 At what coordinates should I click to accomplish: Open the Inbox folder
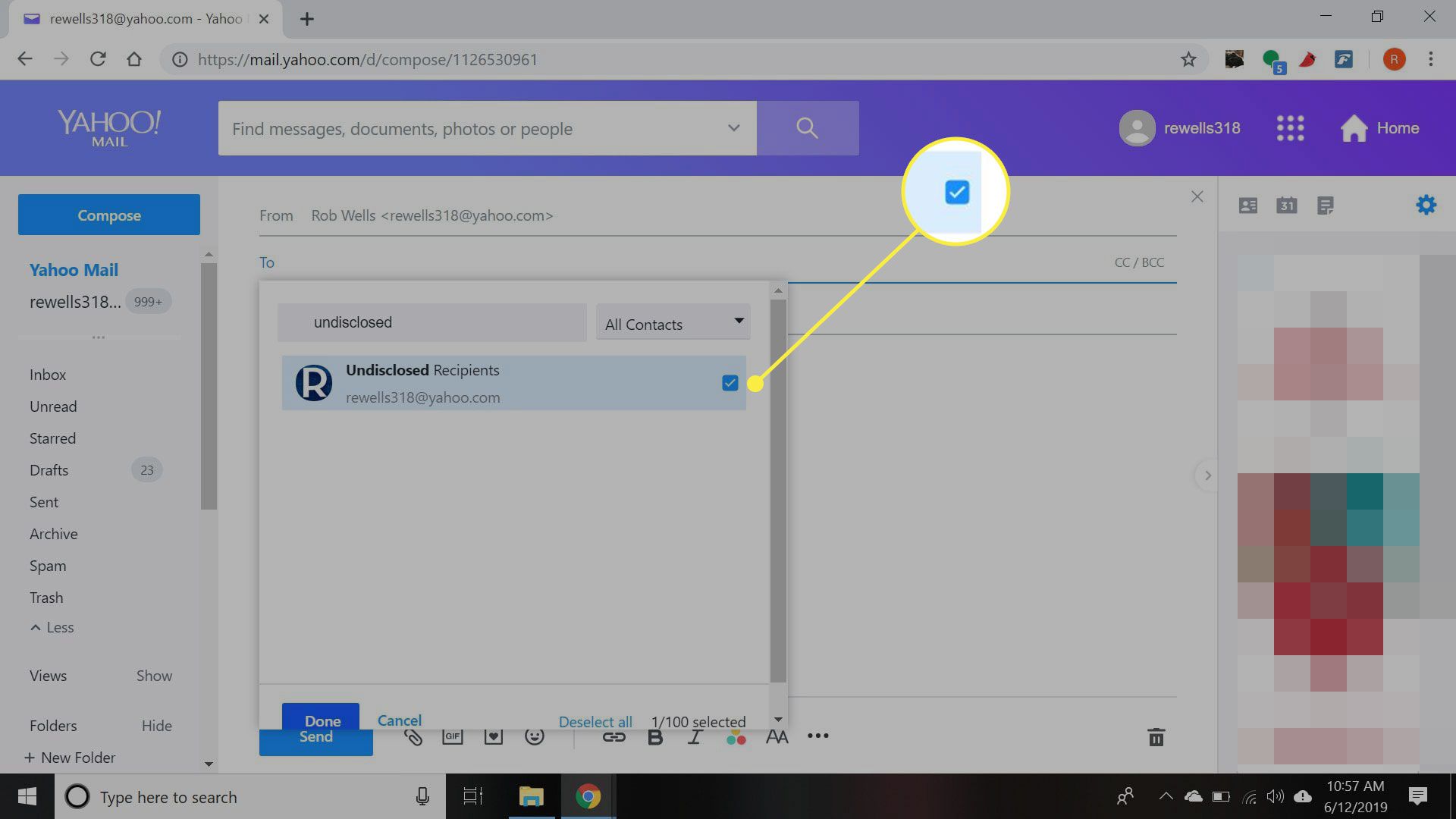(x=48, y=375)
